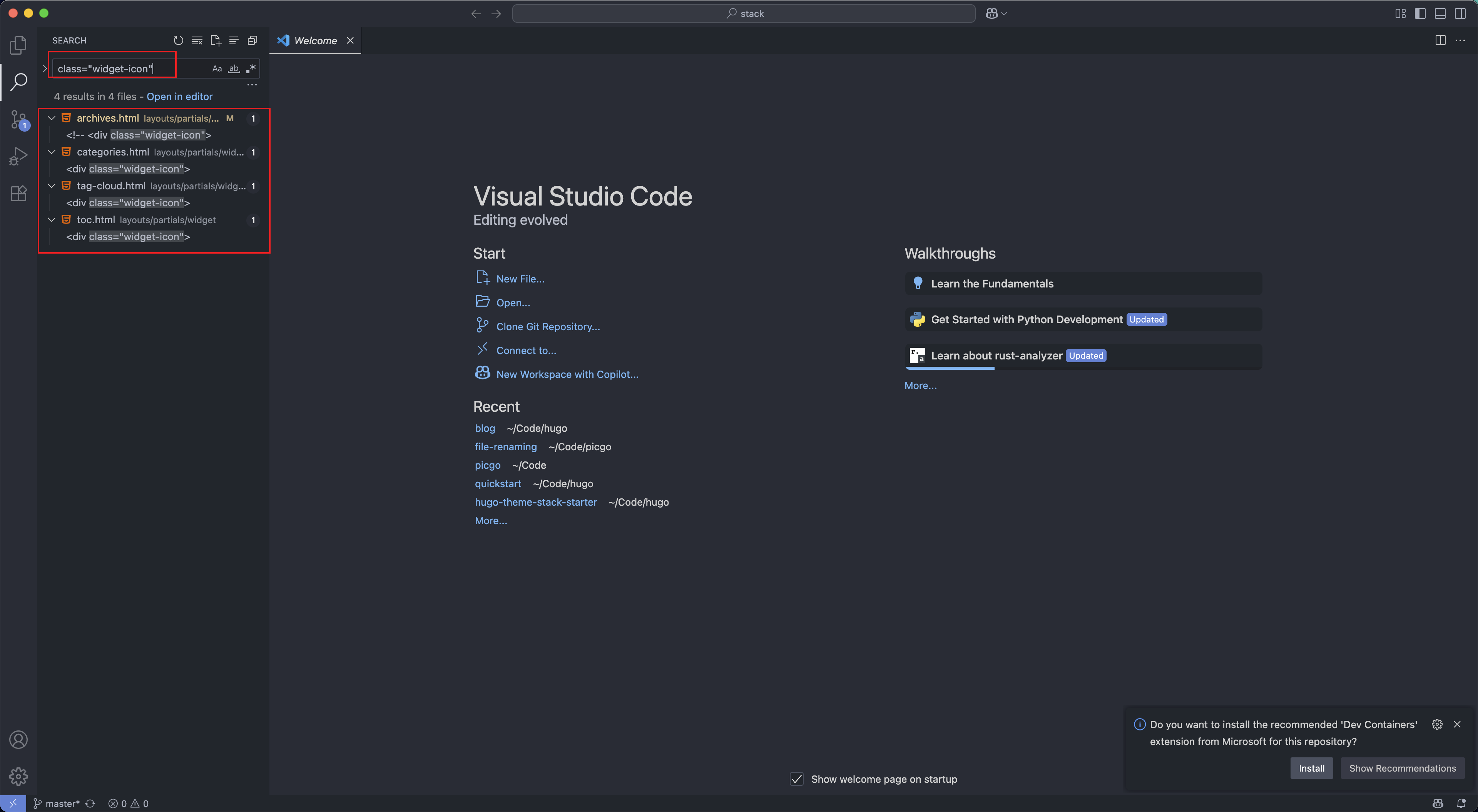Collapse toc.html results
Viewport: 1478px width, 812px height.
click(x=52, y=220)
